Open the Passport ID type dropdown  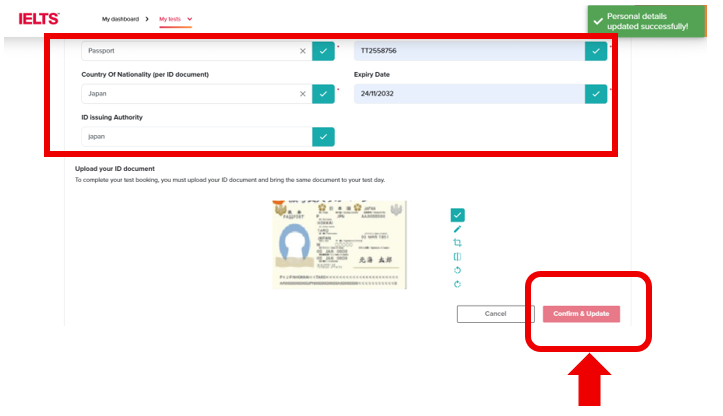click(x=190, y=50)
